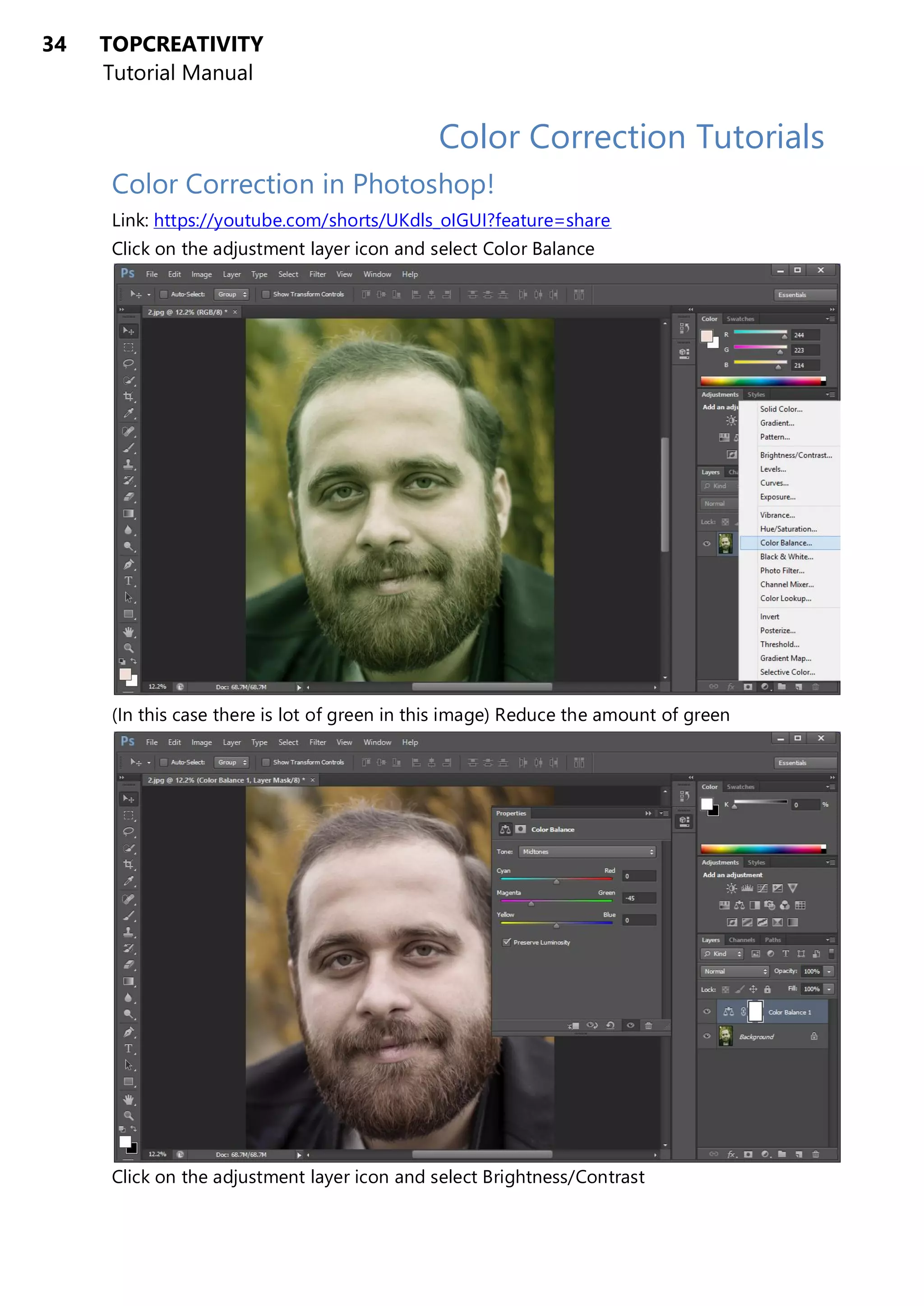
Task: Hide the Background layer below Color Balance 1
Action: tap(707, 1036)
